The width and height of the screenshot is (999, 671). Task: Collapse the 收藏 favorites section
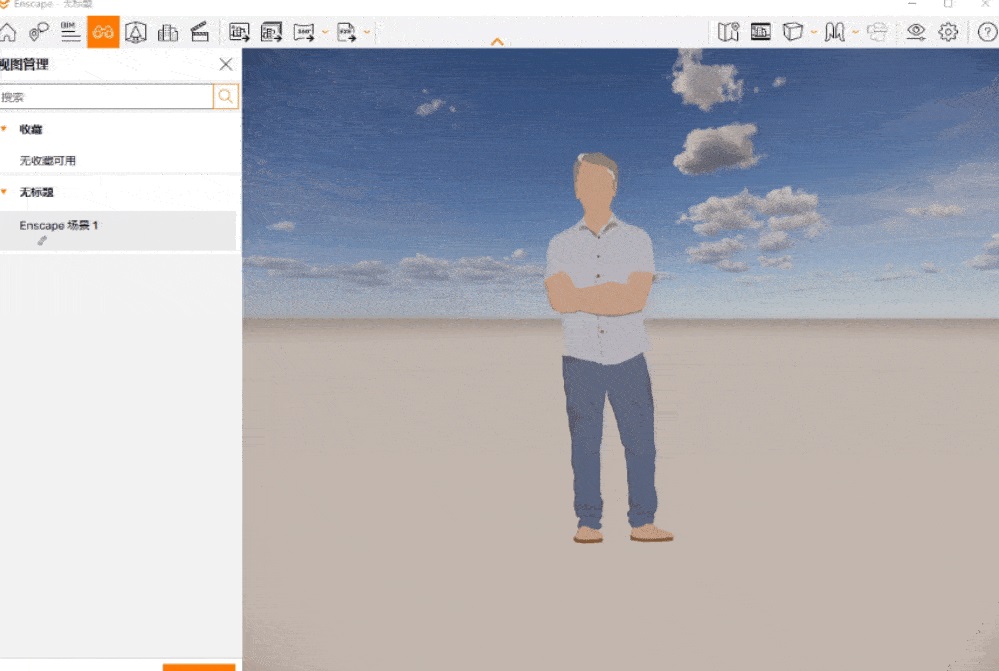[4, 129]
